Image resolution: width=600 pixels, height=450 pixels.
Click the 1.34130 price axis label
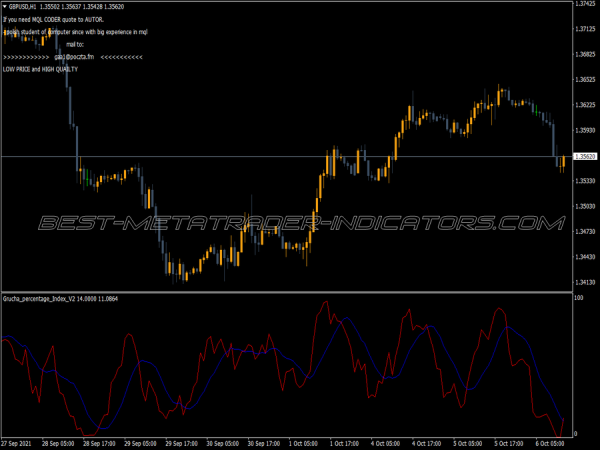click(x=585, y=282)
